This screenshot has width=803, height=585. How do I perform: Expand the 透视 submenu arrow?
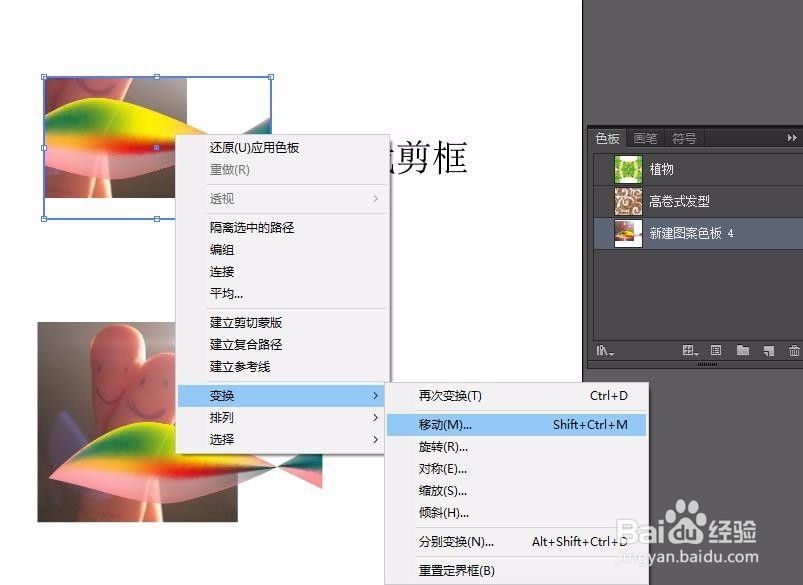375,199
